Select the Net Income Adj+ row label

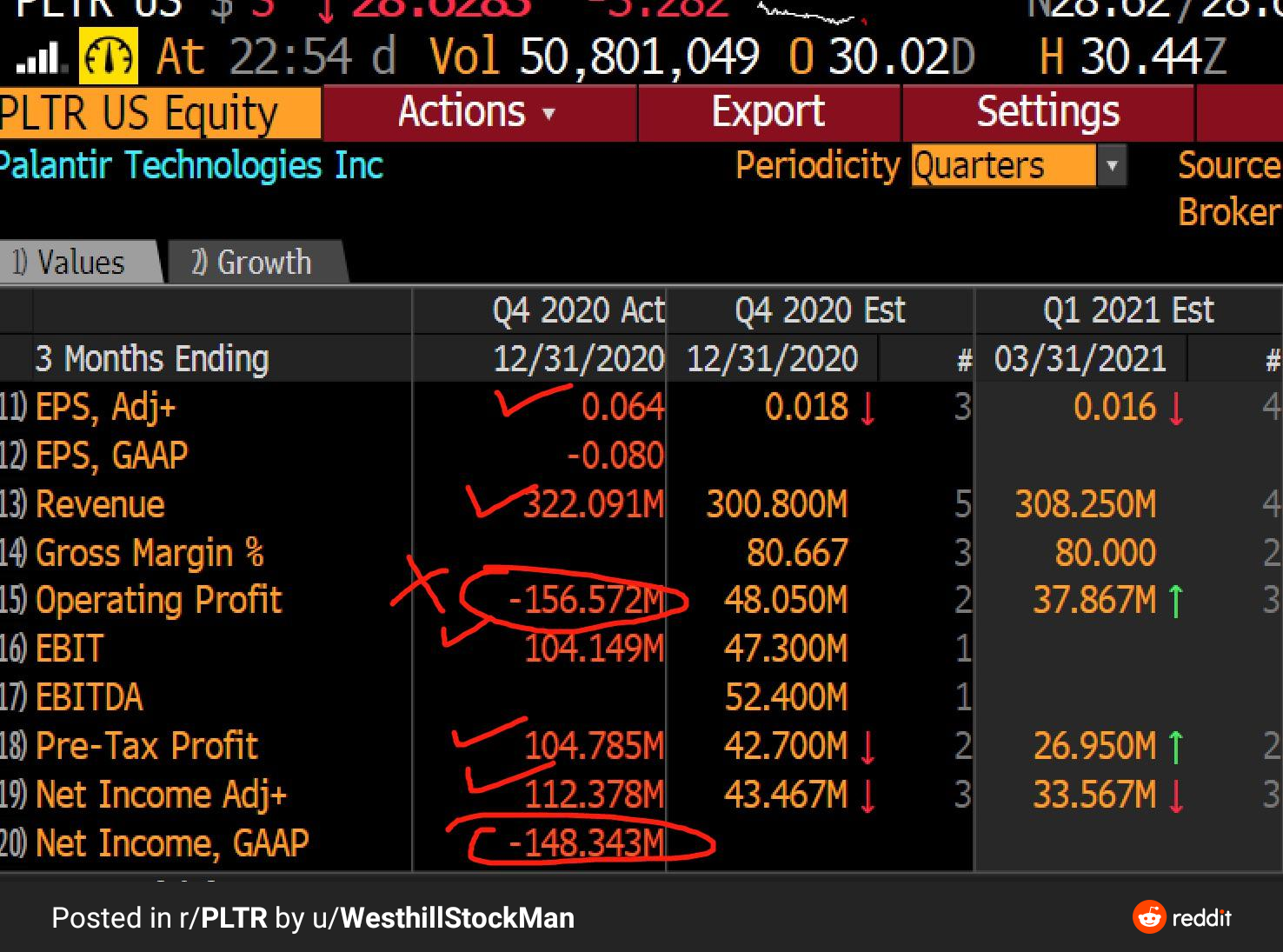161,795
